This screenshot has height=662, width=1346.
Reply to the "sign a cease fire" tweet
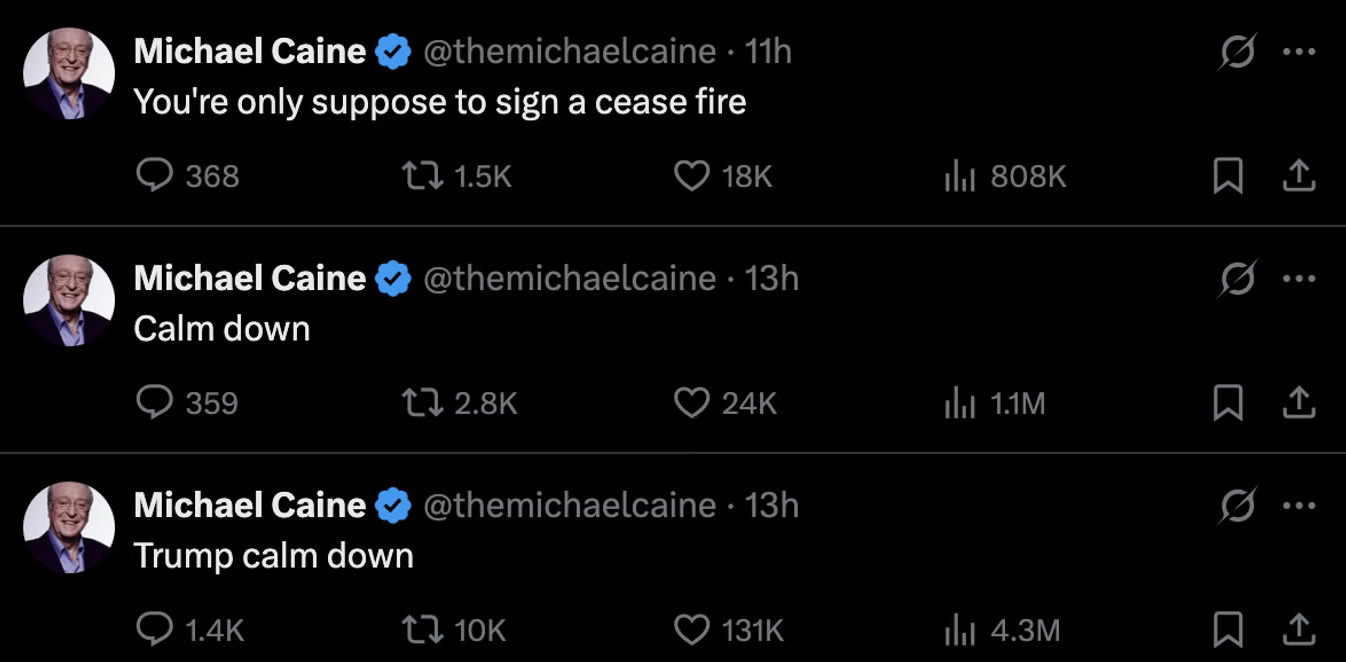pos(155,176)
